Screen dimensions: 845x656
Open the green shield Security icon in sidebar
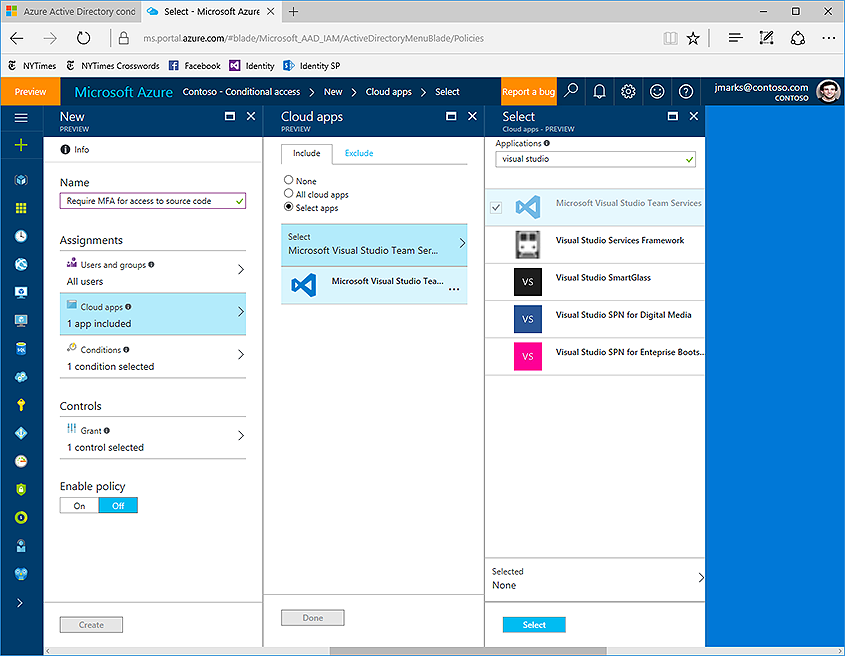pyautogui.click(x=21, y=489)
